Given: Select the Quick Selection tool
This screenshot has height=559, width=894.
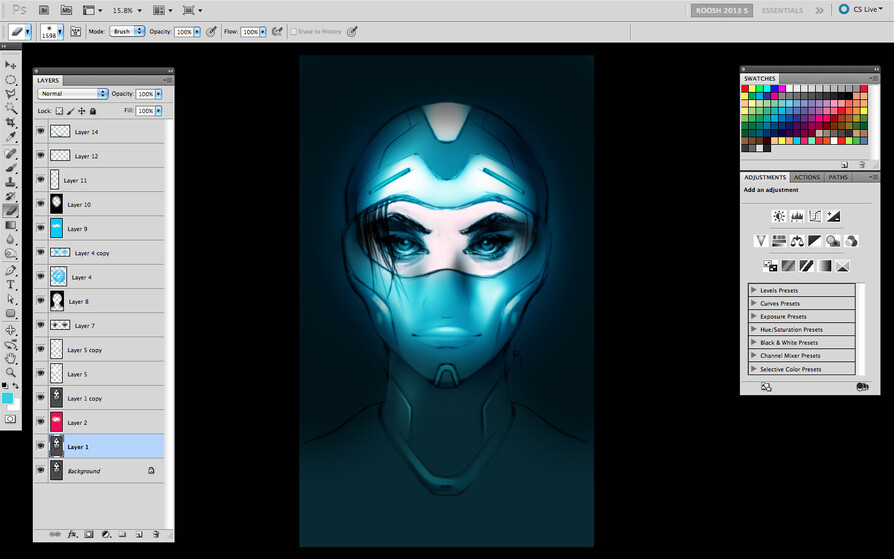Looking at the screenshot, I should click(x=10, y=108).
